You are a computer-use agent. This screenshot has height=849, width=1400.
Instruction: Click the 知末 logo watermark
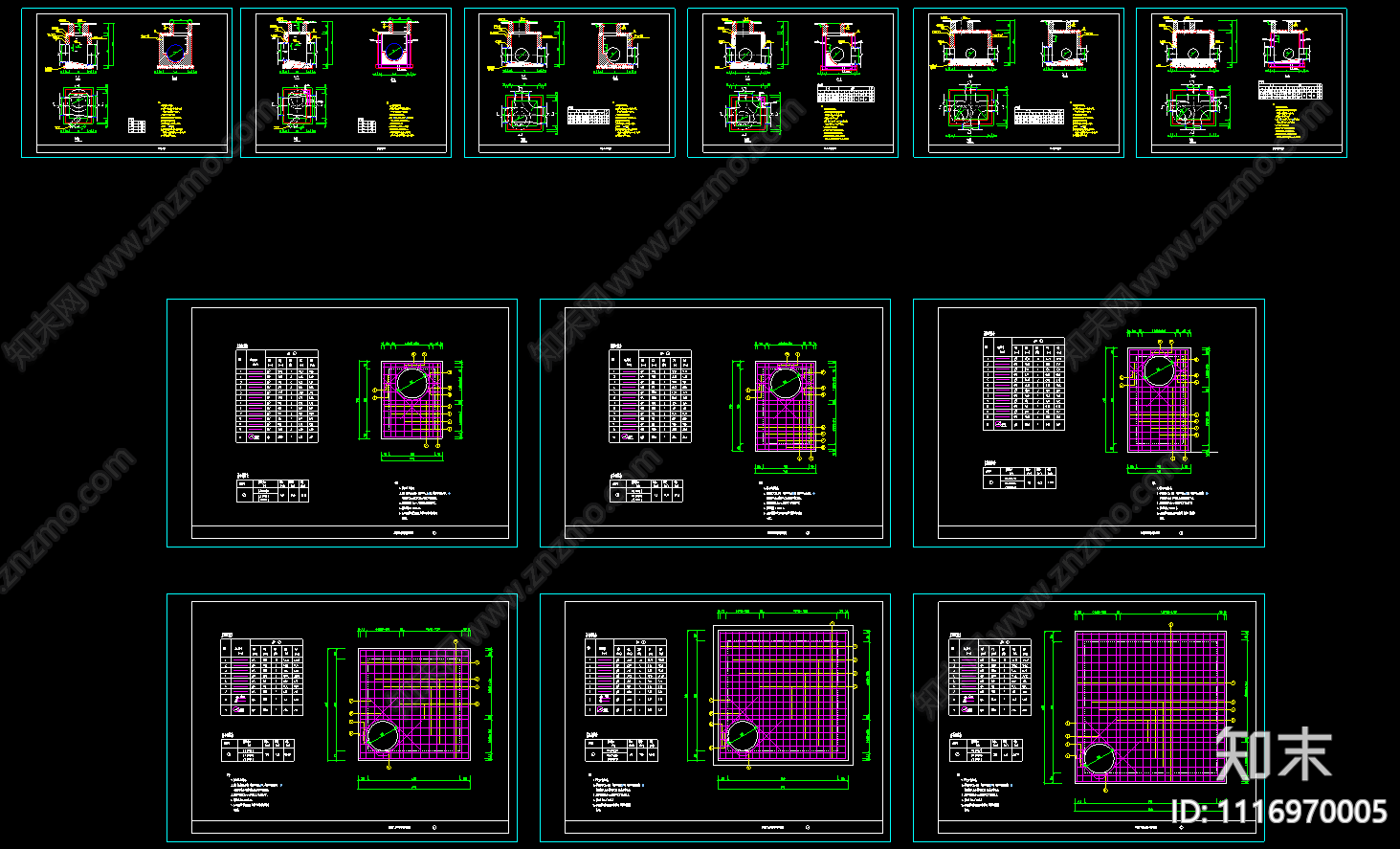(1274, 754)
